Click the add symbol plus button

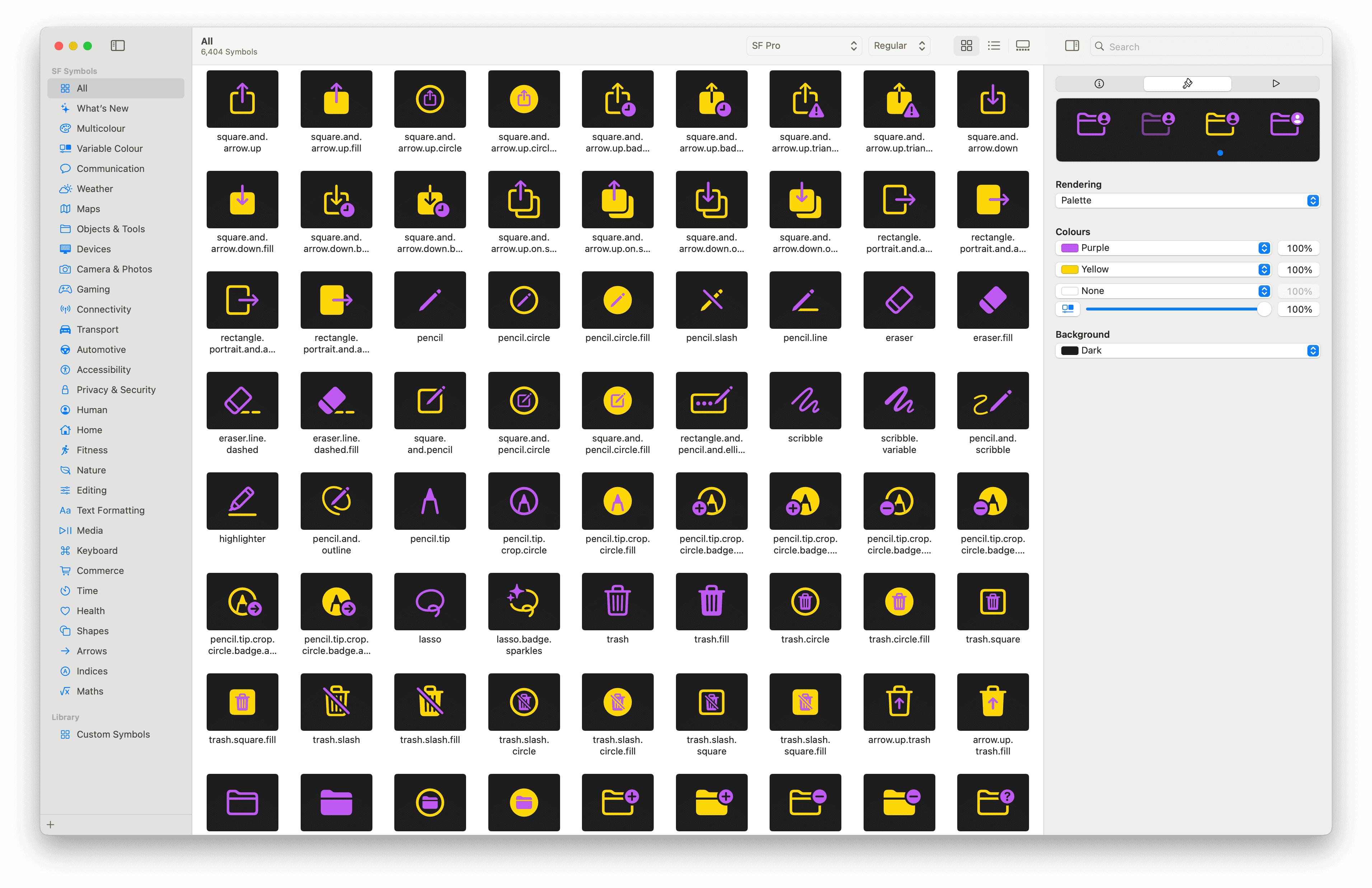point(51,824)
